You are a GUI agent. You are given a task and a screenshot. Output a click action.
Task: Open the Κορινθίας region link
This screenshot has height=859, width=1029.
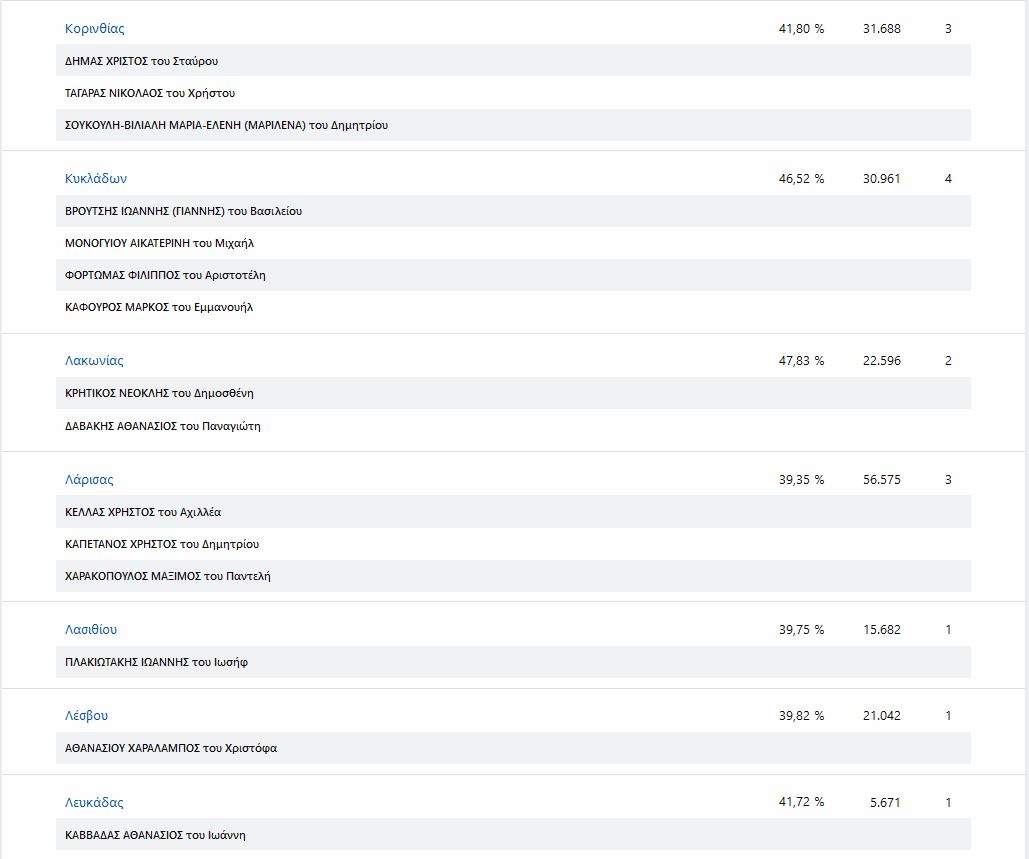pos(95,29)
